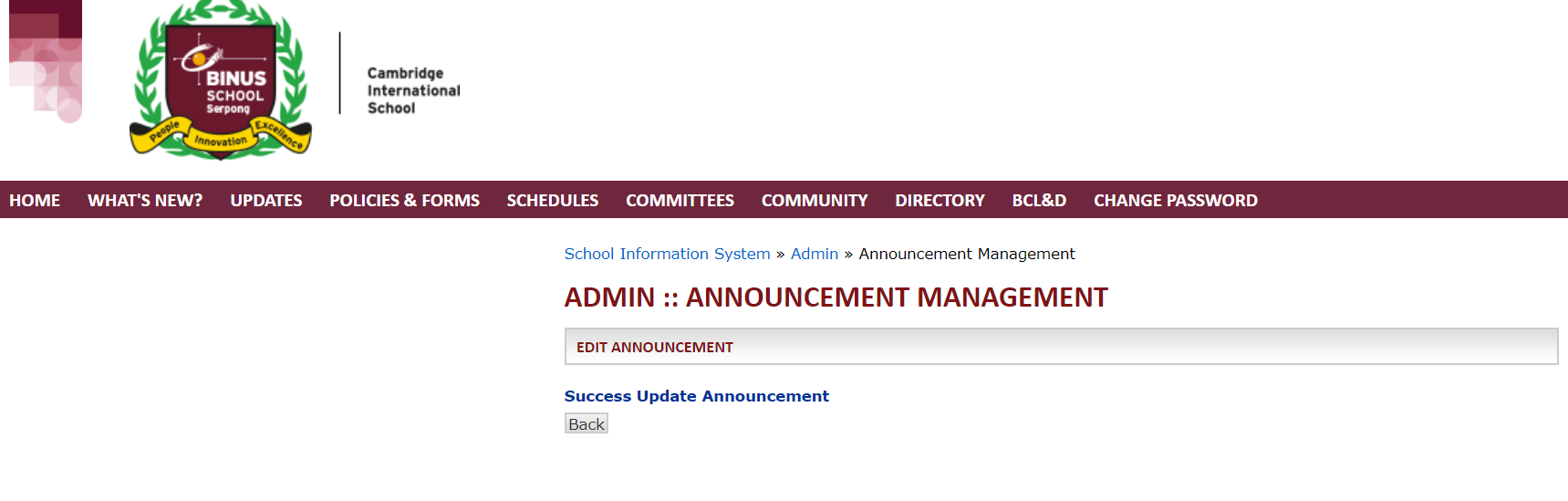Click the EDIT ANNOUNCEMENT panel header
1568x501 pixels.
[654, 348]
